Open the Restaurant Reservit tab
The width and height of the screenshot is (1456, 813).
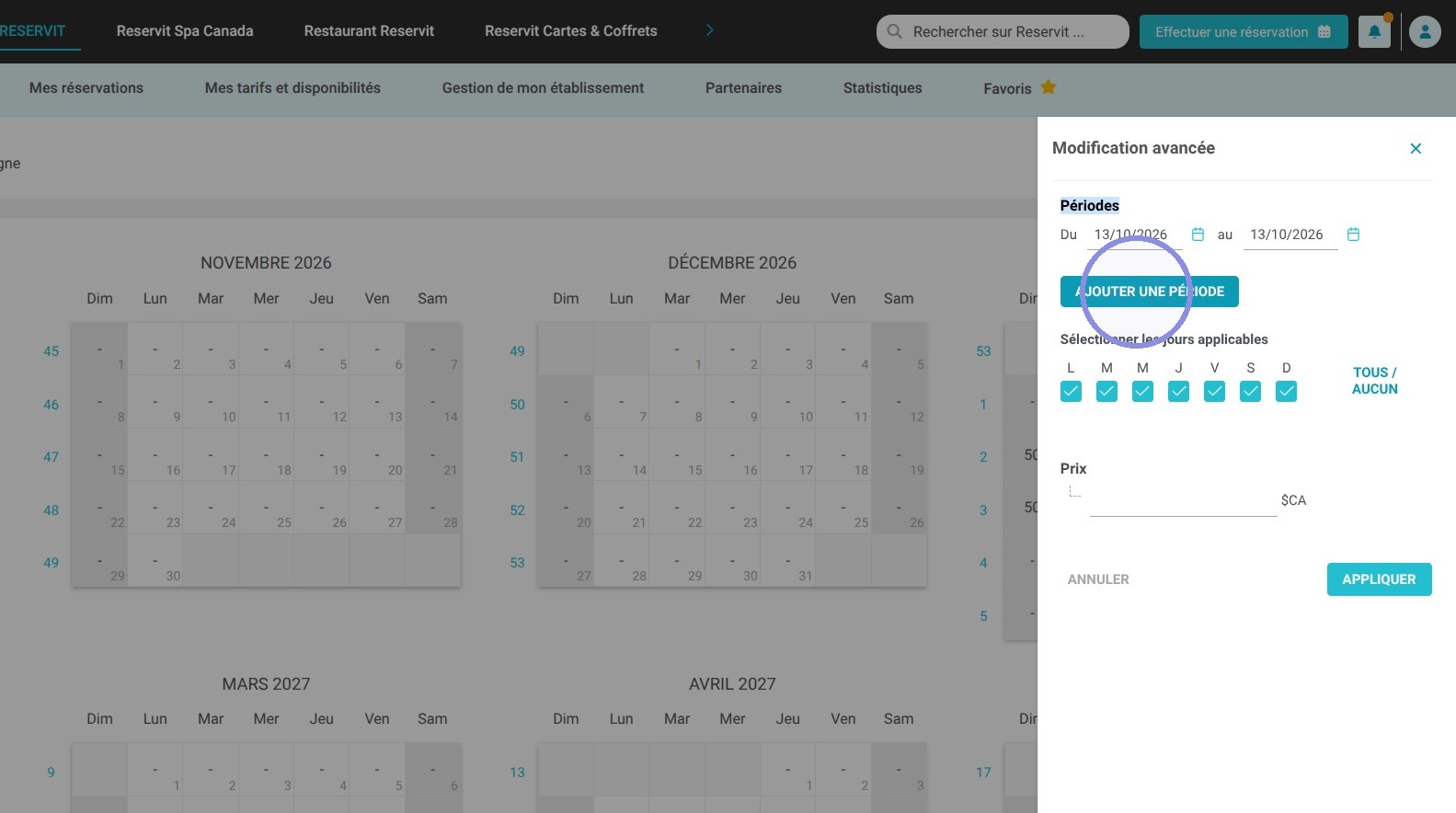[x=369, y=30]
